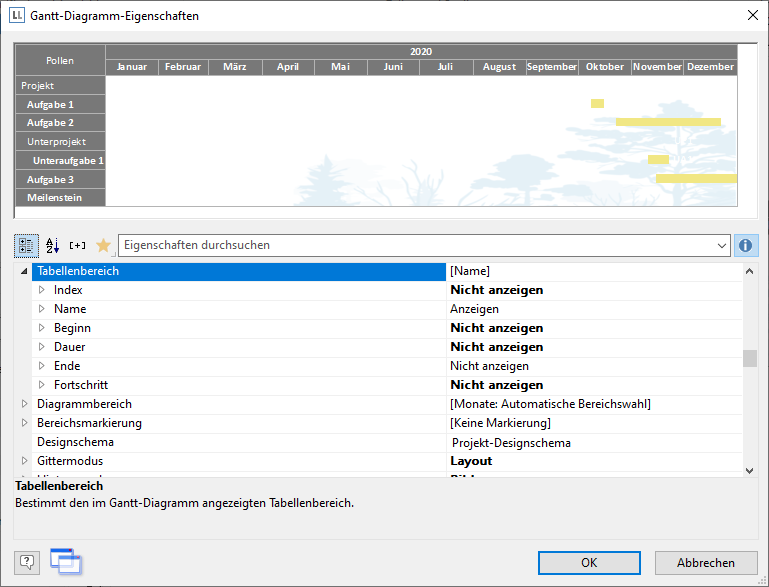Click the LL application icon in title bar
The height and width of the screenshot is (587, 769).
coord(17,16)
